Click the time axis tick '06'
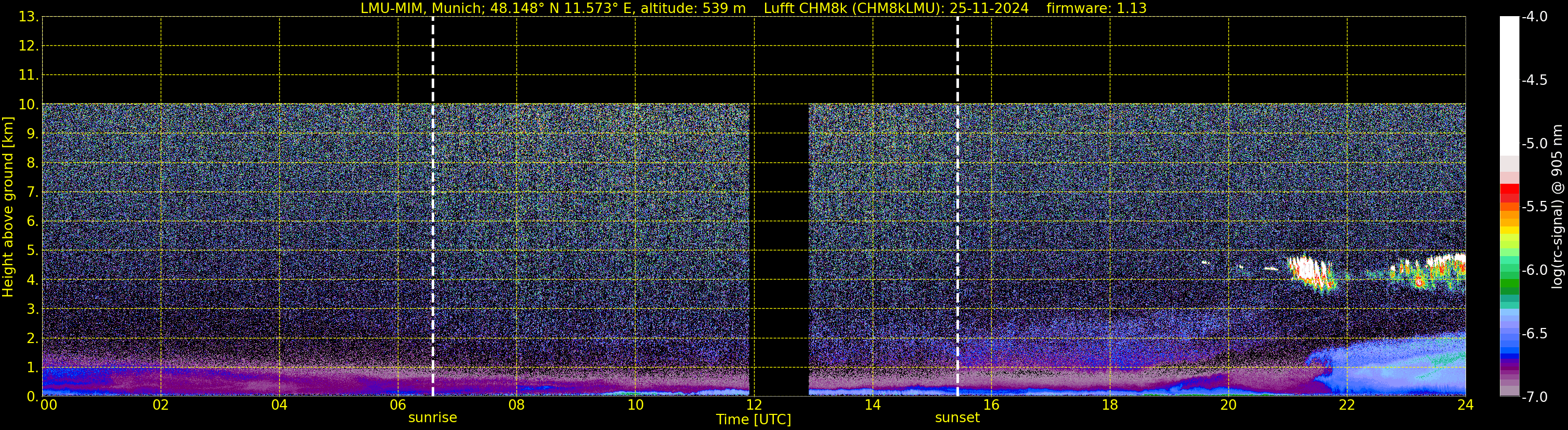This screenshot has height=430, width=1568. (x=398, y=405)
